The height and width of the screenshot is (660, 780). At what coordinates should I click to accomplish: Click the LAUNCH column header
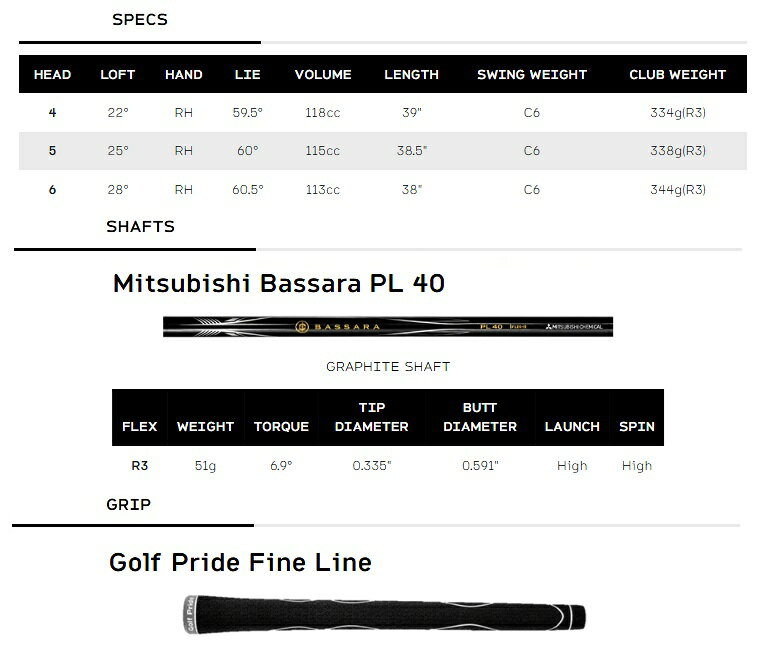pos(572,427)
